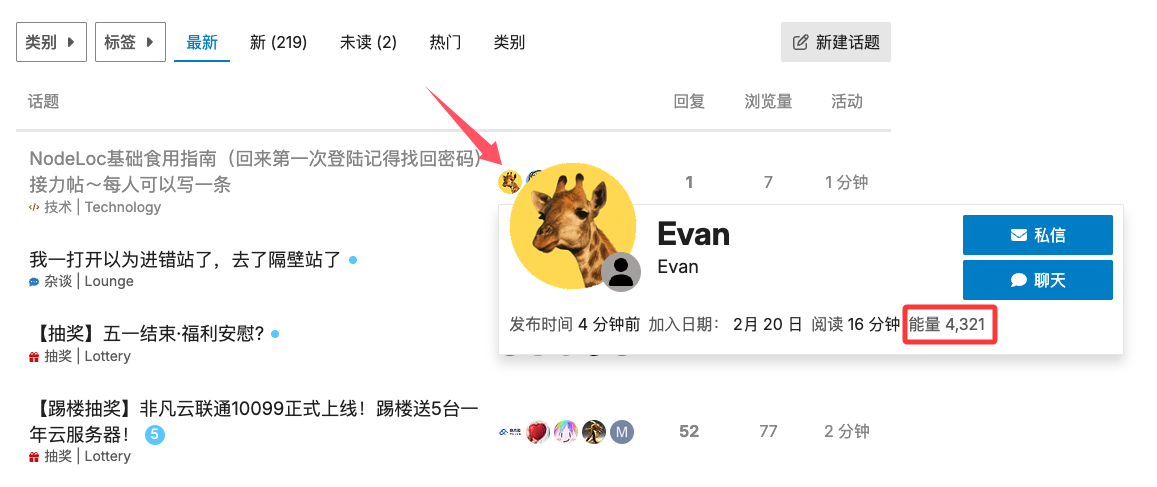Send Evan a 私信 private message
Viewport: 1157px width, 487px height.
point(1037,235)
